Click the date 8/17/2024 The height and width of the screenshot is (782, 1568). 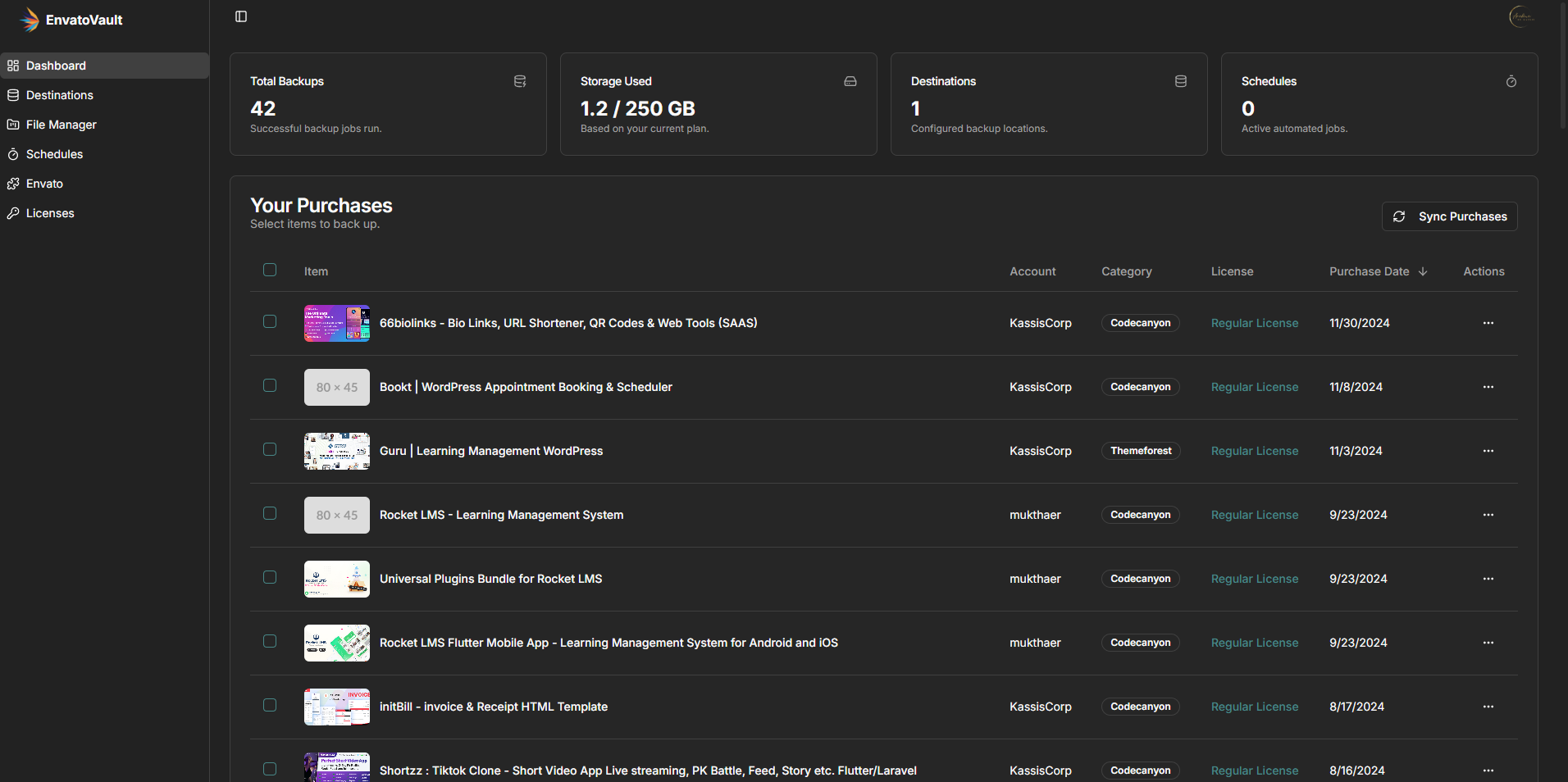[x=1356, y=707]
